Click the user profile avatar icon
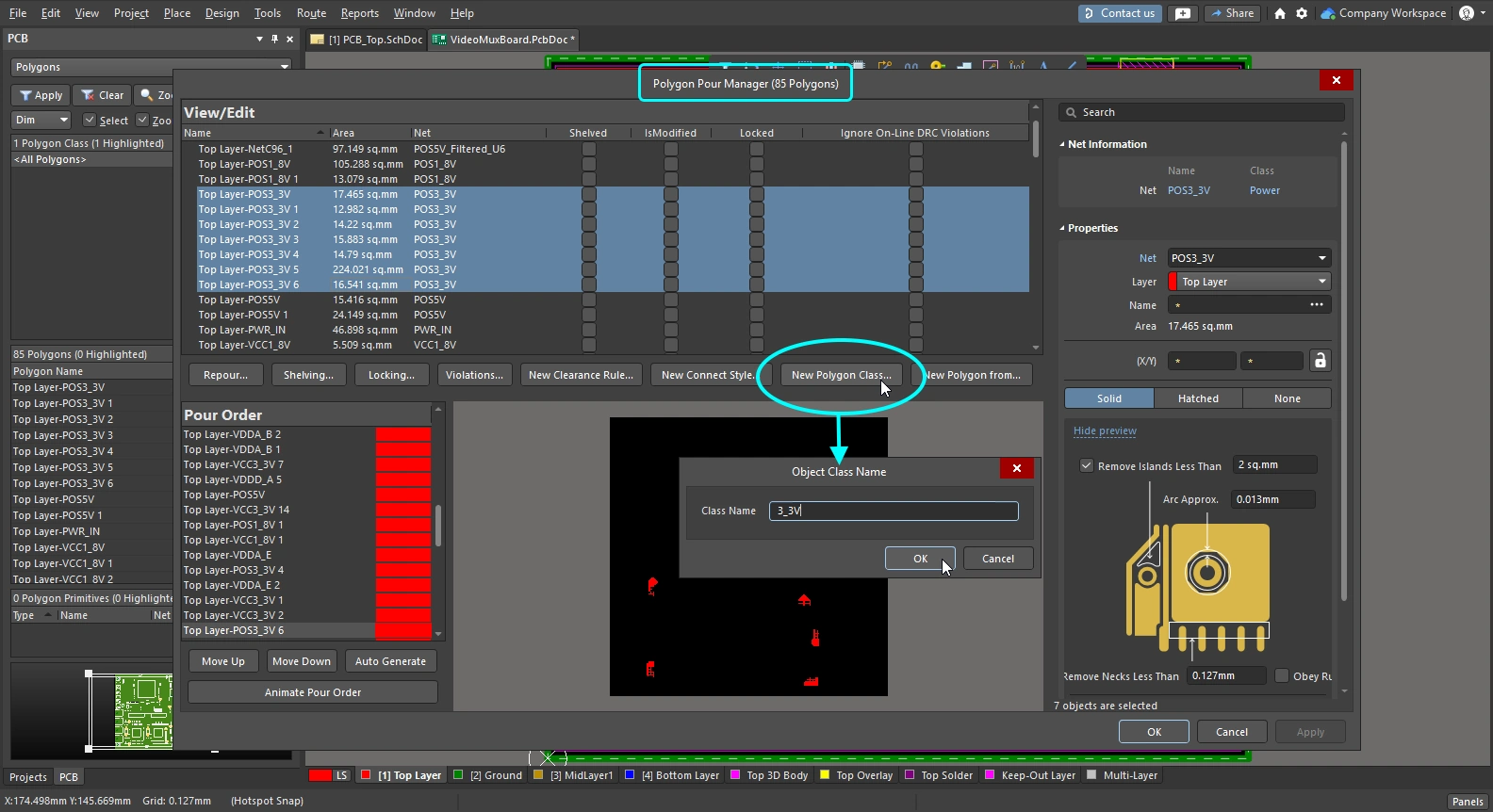Screen dimensions: 1493x812 tap(1466, 13)
